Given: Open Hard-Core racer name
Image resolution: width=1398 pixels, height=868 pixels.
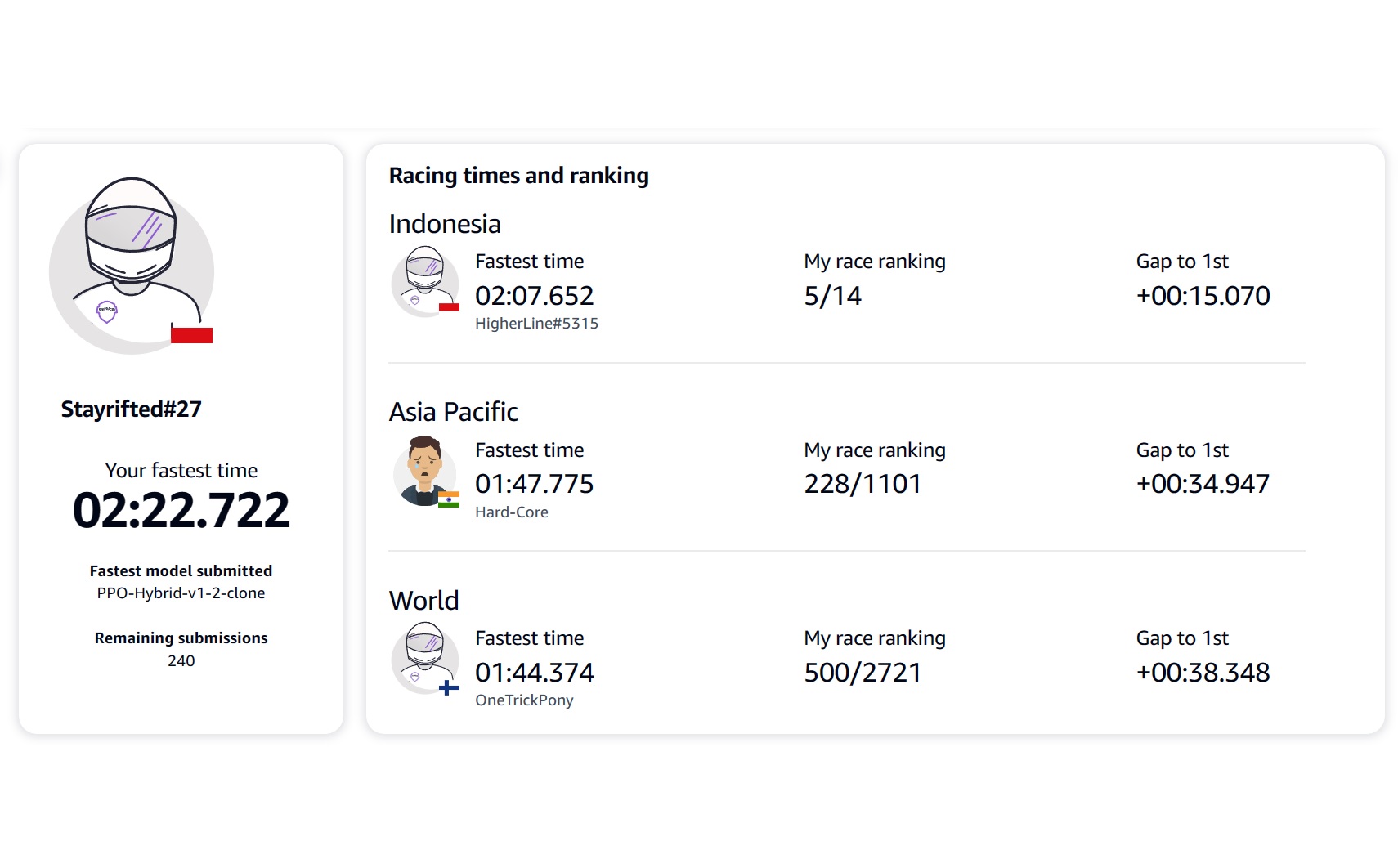Looking at the screenshot, I should click(512, 512).
